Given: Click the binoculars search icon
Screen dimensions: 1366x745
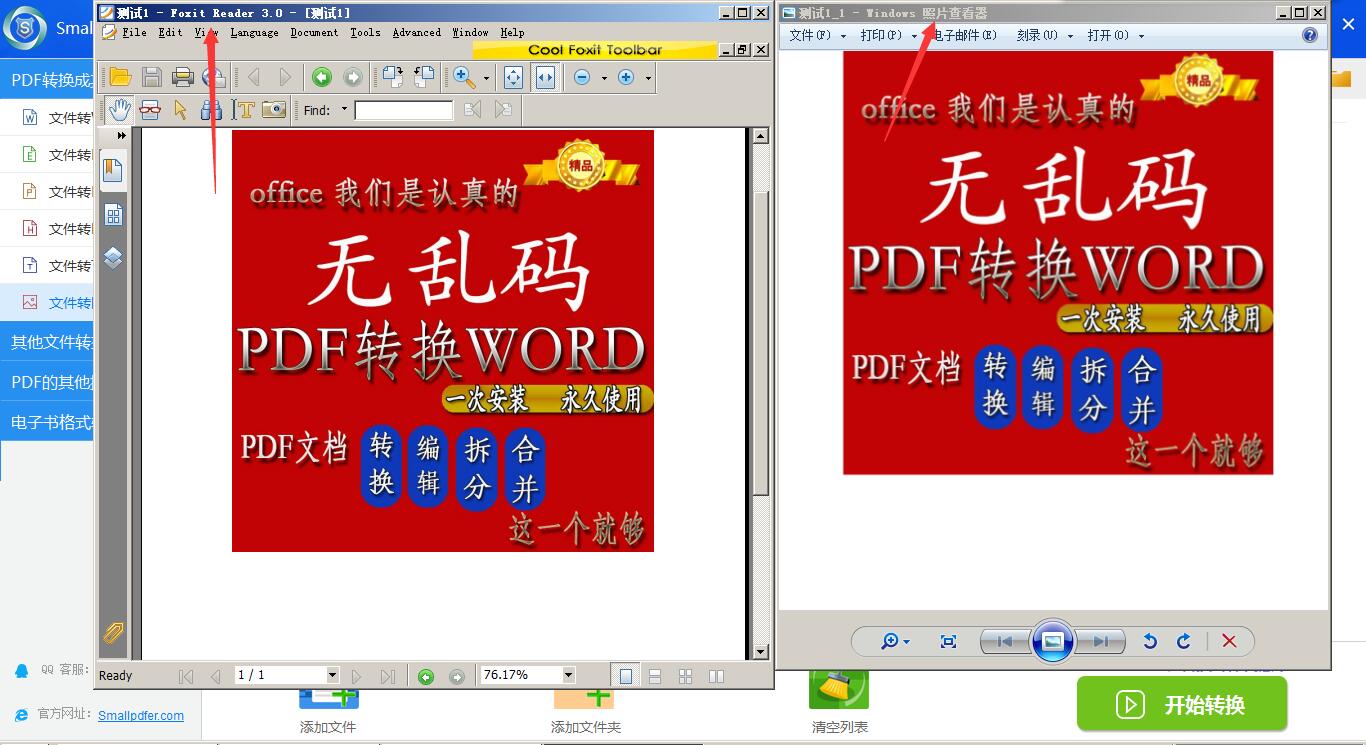Looking at the screenshot, I should 211,110.
